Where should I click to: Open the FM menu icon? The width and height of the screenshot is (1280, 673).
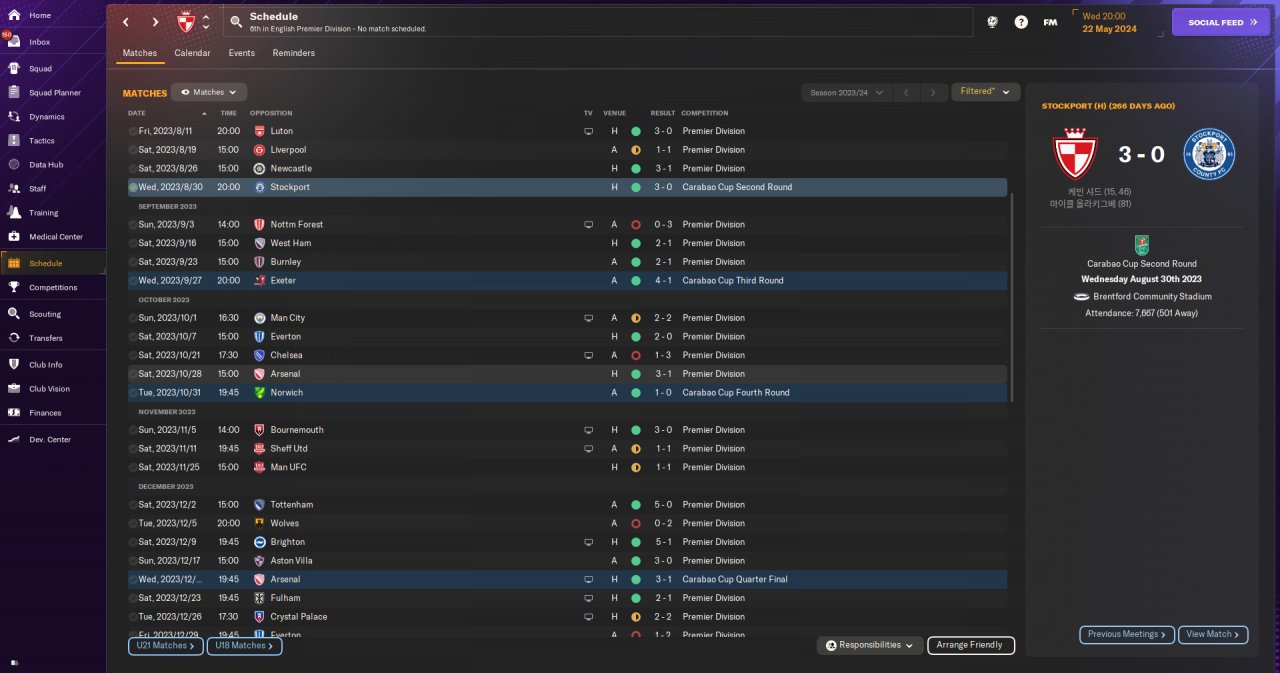[1050, 22]
